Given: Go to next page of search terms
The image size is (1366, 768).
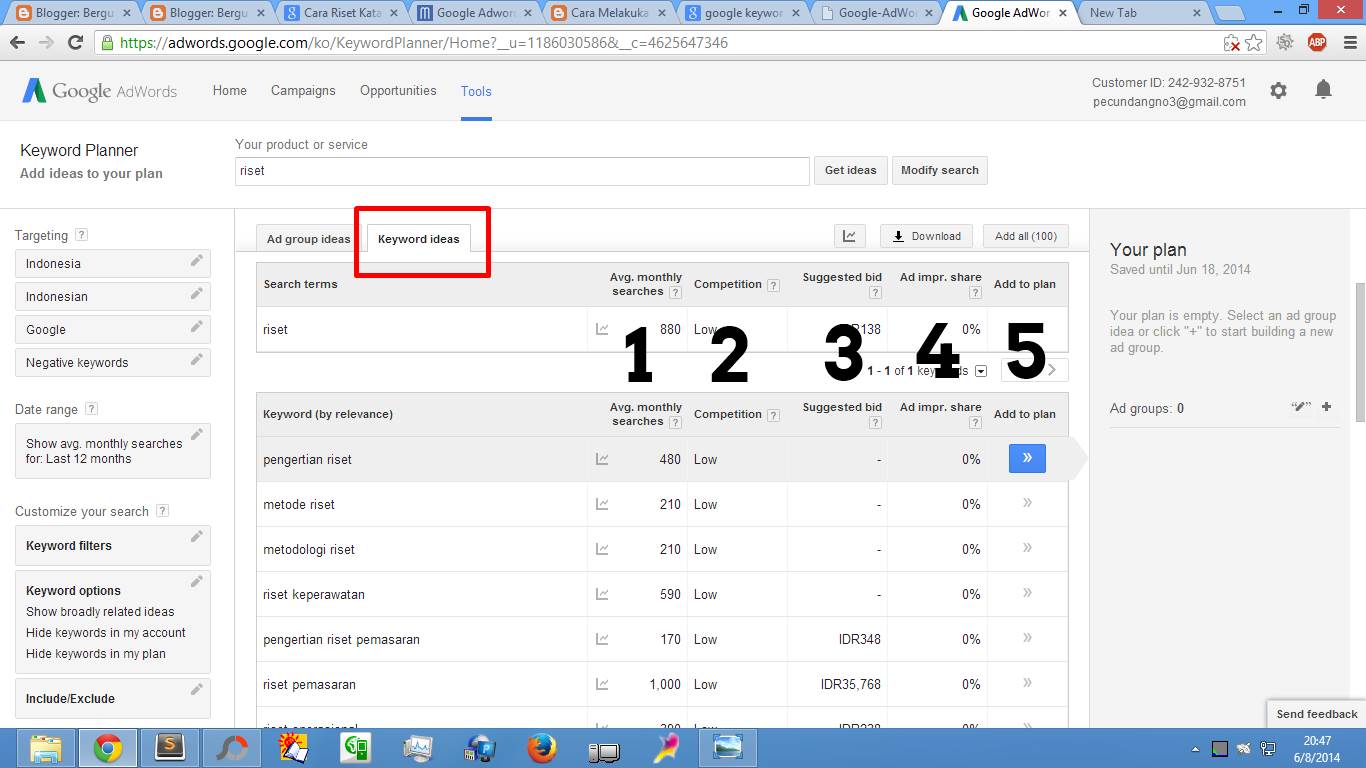Looking at the screenshot, I should coord(1051,370).
